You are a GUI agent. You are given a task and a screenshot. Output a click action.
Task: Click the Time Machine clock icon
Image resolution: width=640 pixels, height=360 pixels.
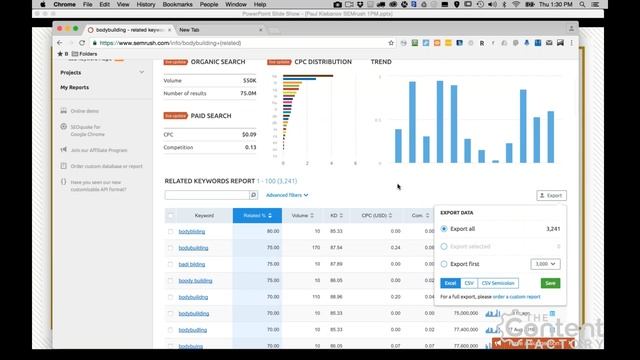click(x=480, y=4)
